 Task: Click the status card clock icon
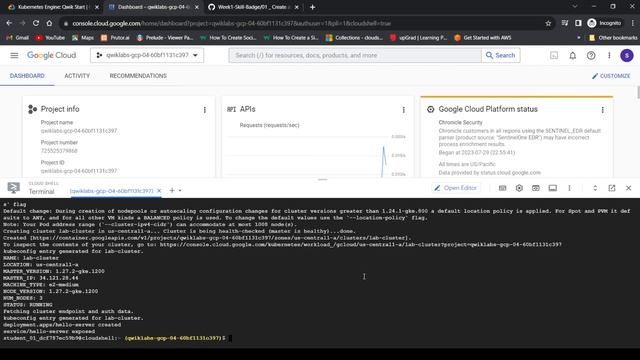pyautogui.click(x=430, y=109)
